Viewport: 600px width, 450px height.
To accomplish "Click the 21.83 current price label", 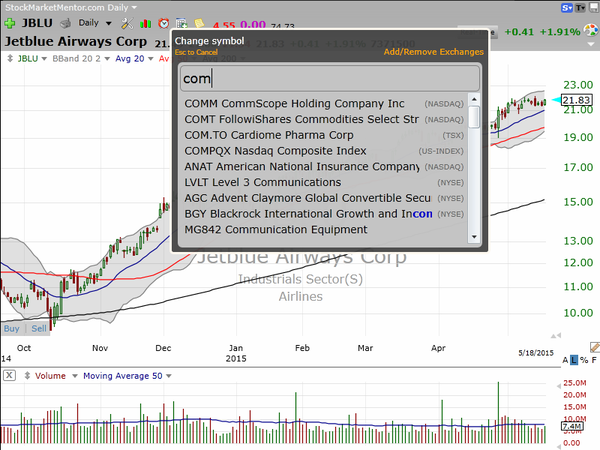I will coord(576,100).
